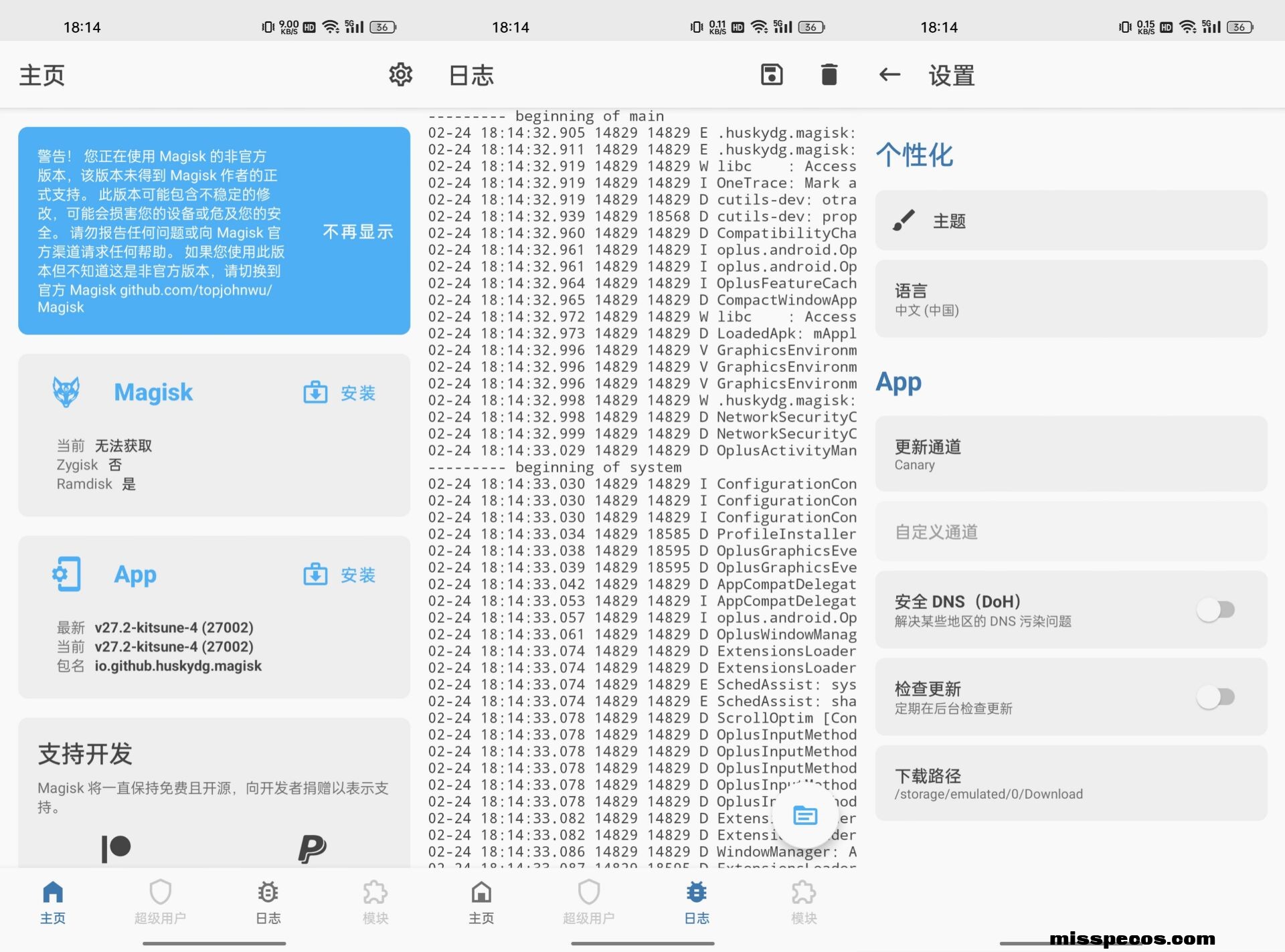Tap the WindowManager log line
Image resolution: width=1285 pixels, height=952 pixels.
point(642,852)
